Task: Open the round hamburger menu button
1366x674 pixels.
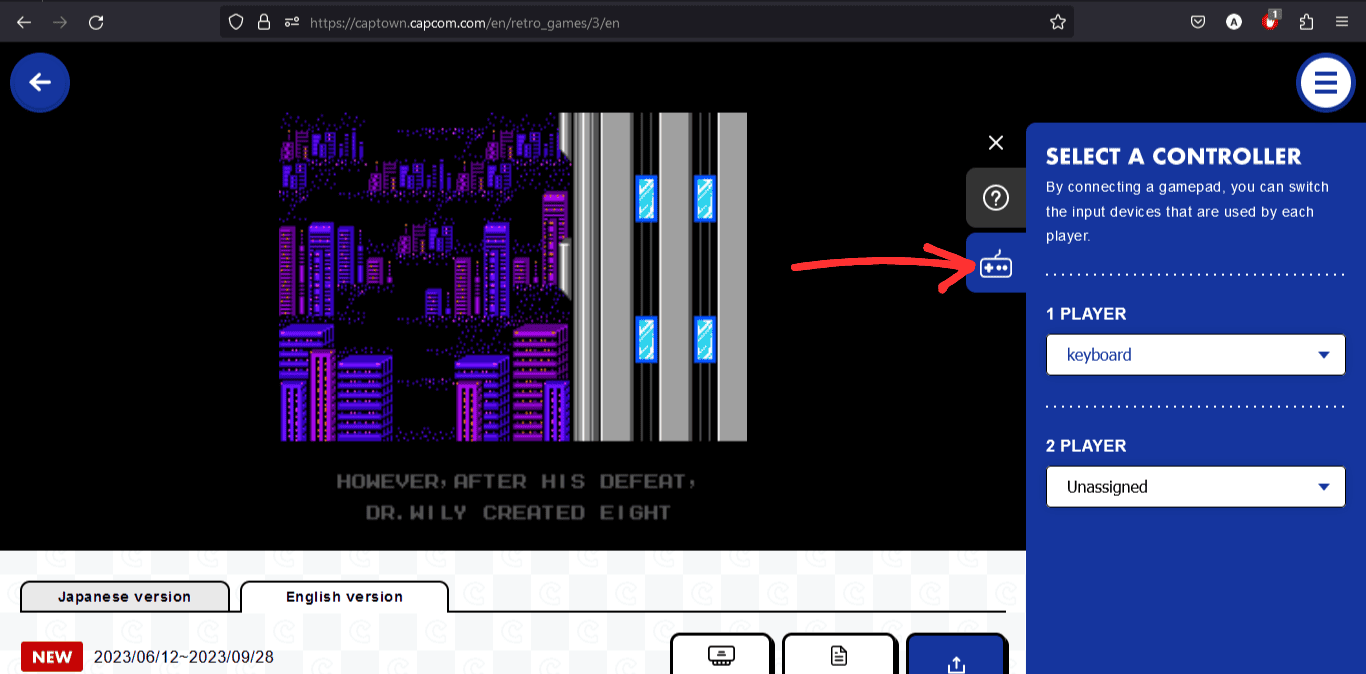Action: 1325,83
